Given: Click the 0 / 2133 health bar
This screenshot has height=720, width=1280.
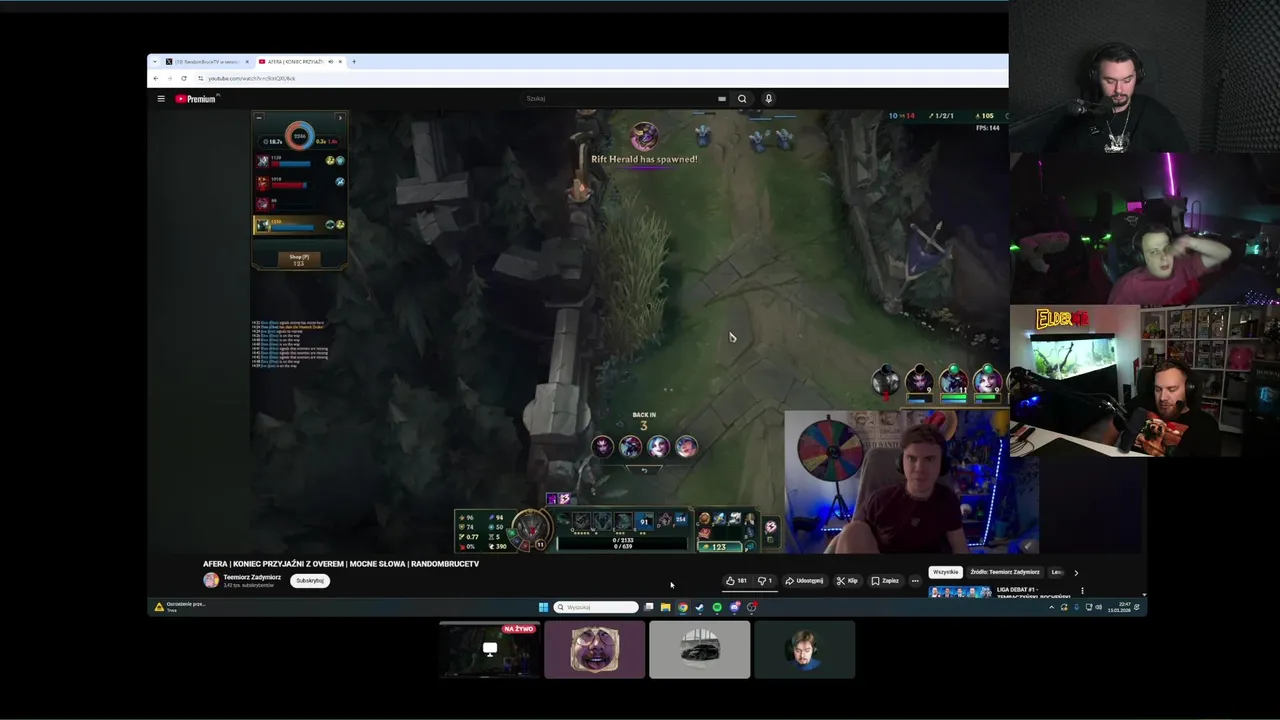Looking at the screenshot, I should [622, 540].
